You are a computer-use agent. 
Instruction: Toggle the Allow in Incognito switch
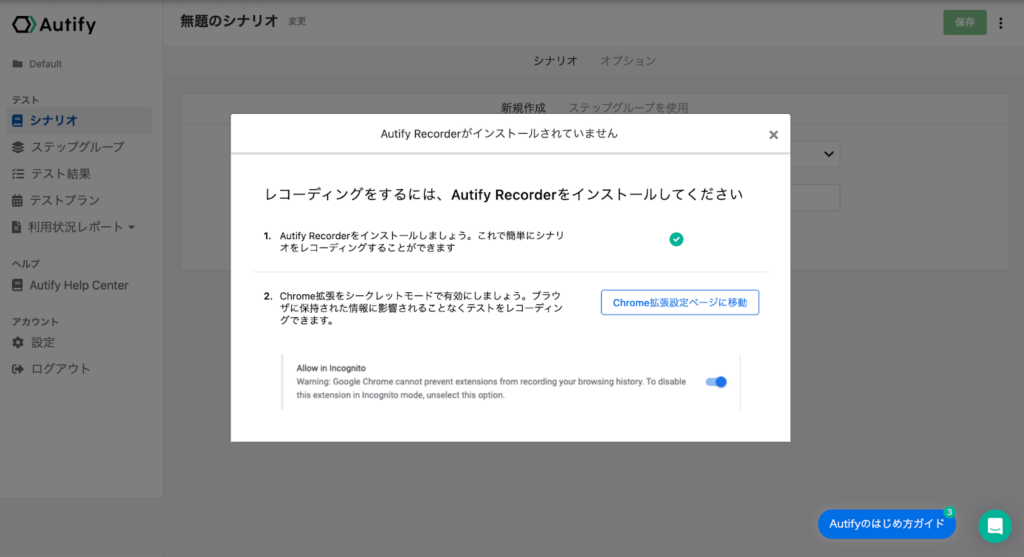[716, 382]
